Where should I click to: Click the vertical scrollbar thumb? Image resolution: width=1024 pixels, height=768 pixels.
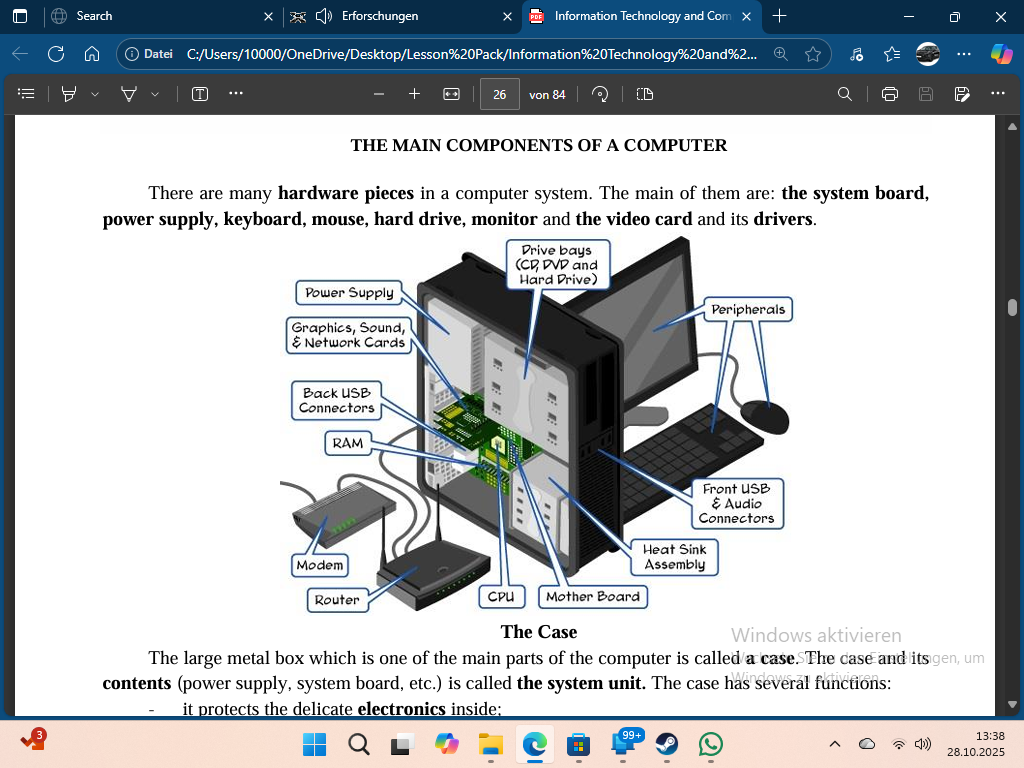1012,307
